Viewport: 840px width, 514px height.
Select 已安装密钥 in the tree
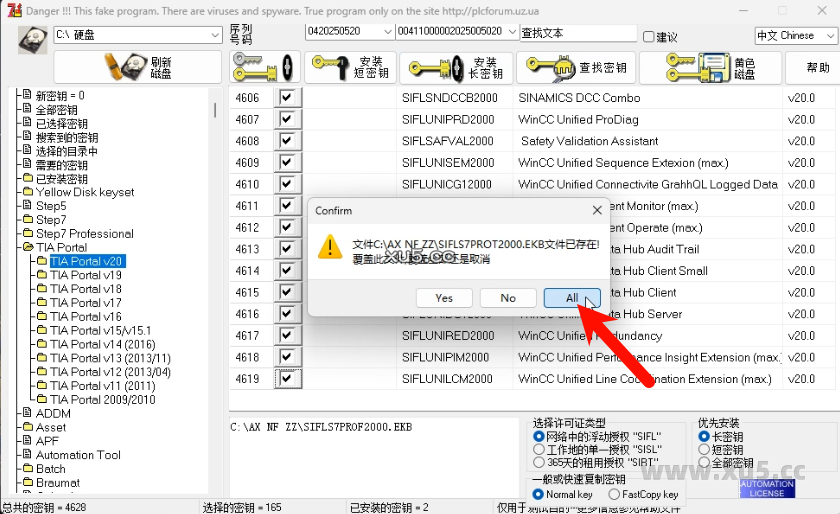[x=62, y=179]
